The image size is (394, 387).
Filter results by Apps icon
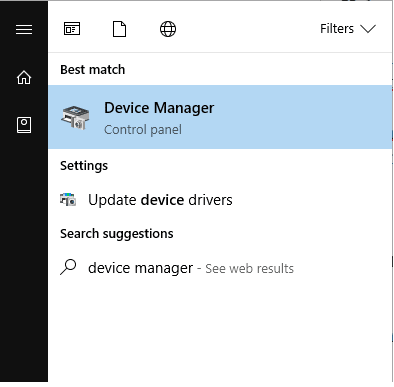72,29
